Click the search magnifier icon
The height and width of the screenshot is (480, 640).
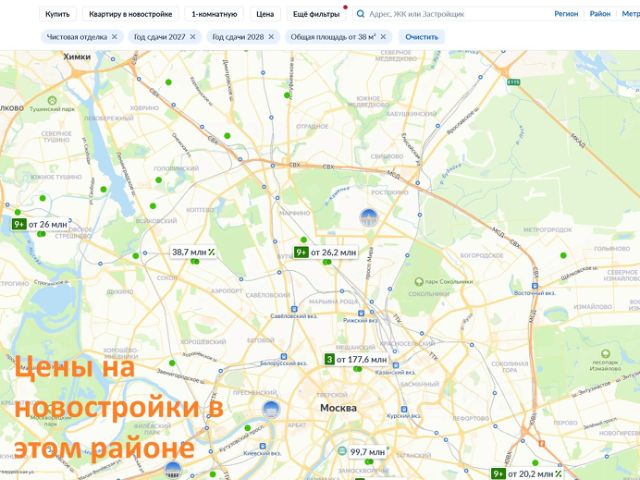click(x=360, y=14)
